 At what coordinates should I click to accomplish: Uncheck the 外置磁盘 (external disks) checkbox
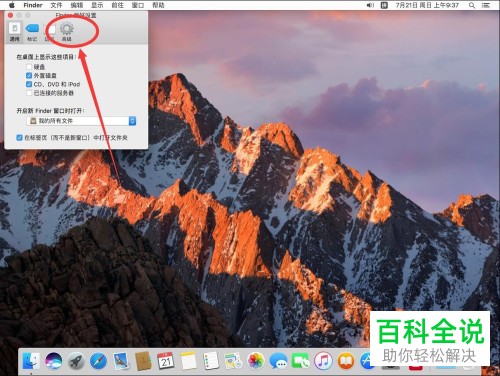pos(29,75)
